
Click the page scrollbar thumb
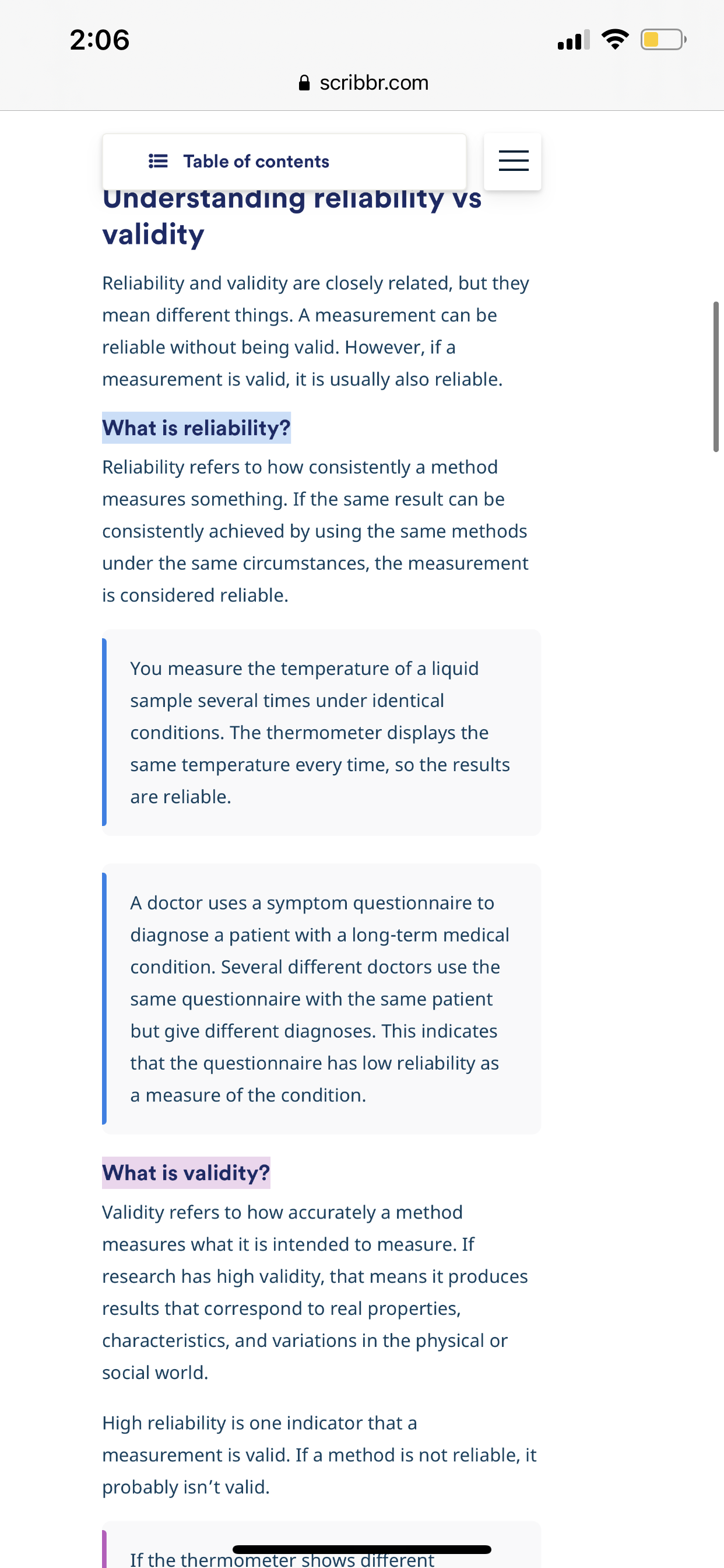click(716, 377)
